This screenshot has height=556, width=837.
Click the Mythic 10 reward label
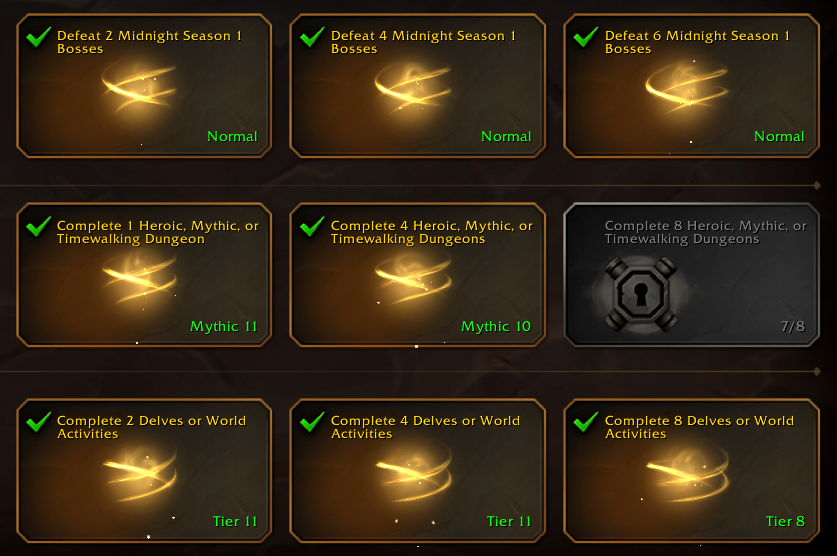pyautogui.click(x=496, y=327)
